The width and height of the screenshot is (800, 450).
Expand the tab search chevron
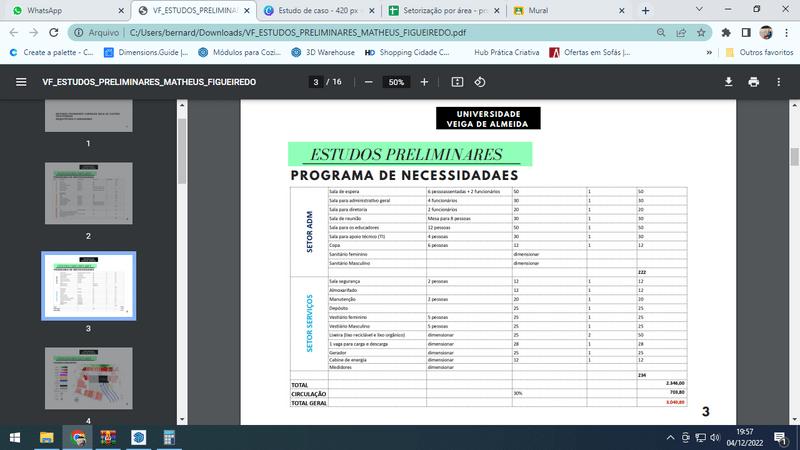point(699,9)
